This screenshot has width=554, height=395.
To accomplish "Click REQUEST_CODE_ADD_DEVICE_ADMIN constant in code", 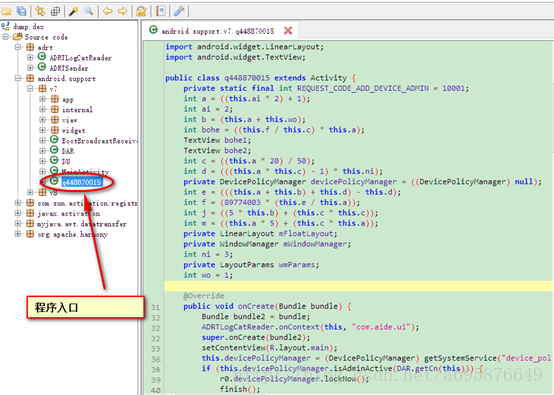I will click(363, 88).
